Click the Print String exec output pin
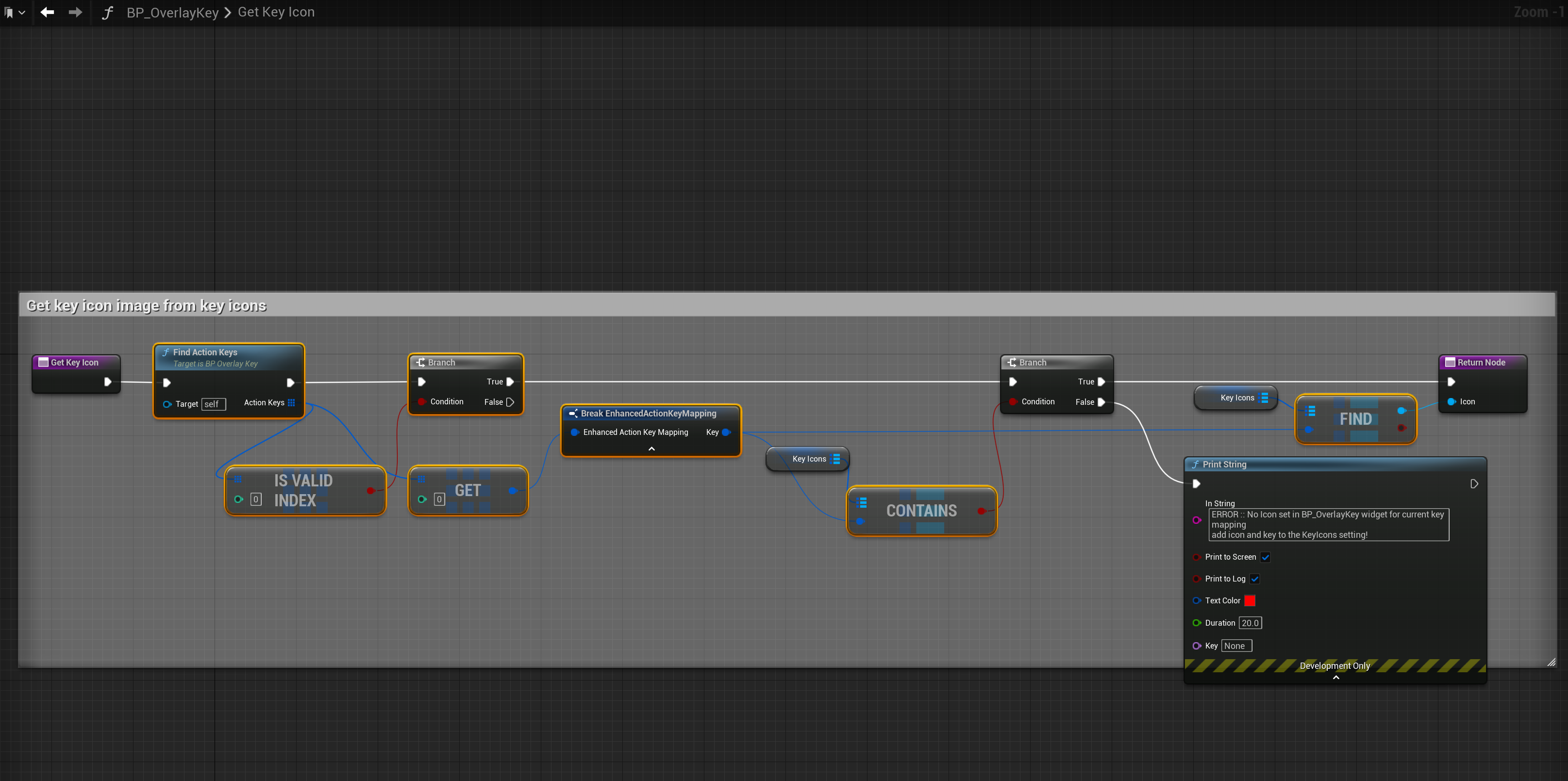 [1474, 484]
